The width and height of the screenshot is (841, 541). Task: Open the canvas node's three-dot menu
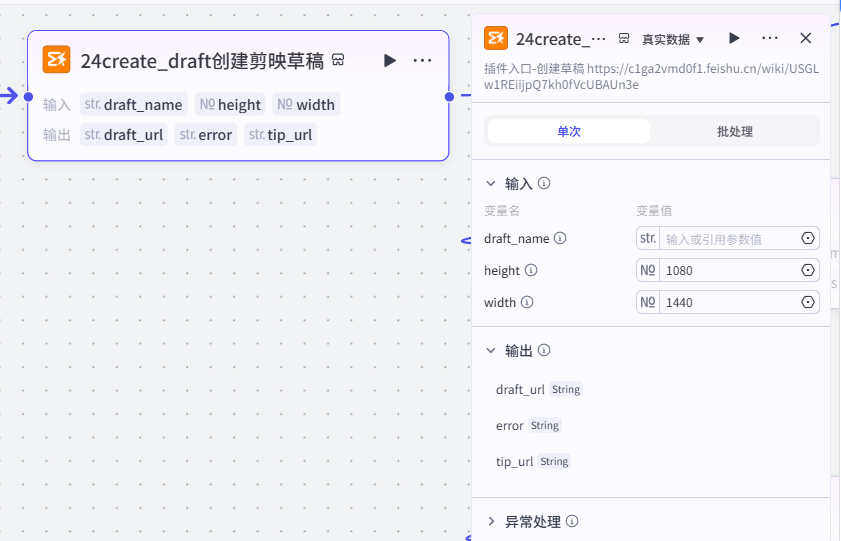click(422, 61)
